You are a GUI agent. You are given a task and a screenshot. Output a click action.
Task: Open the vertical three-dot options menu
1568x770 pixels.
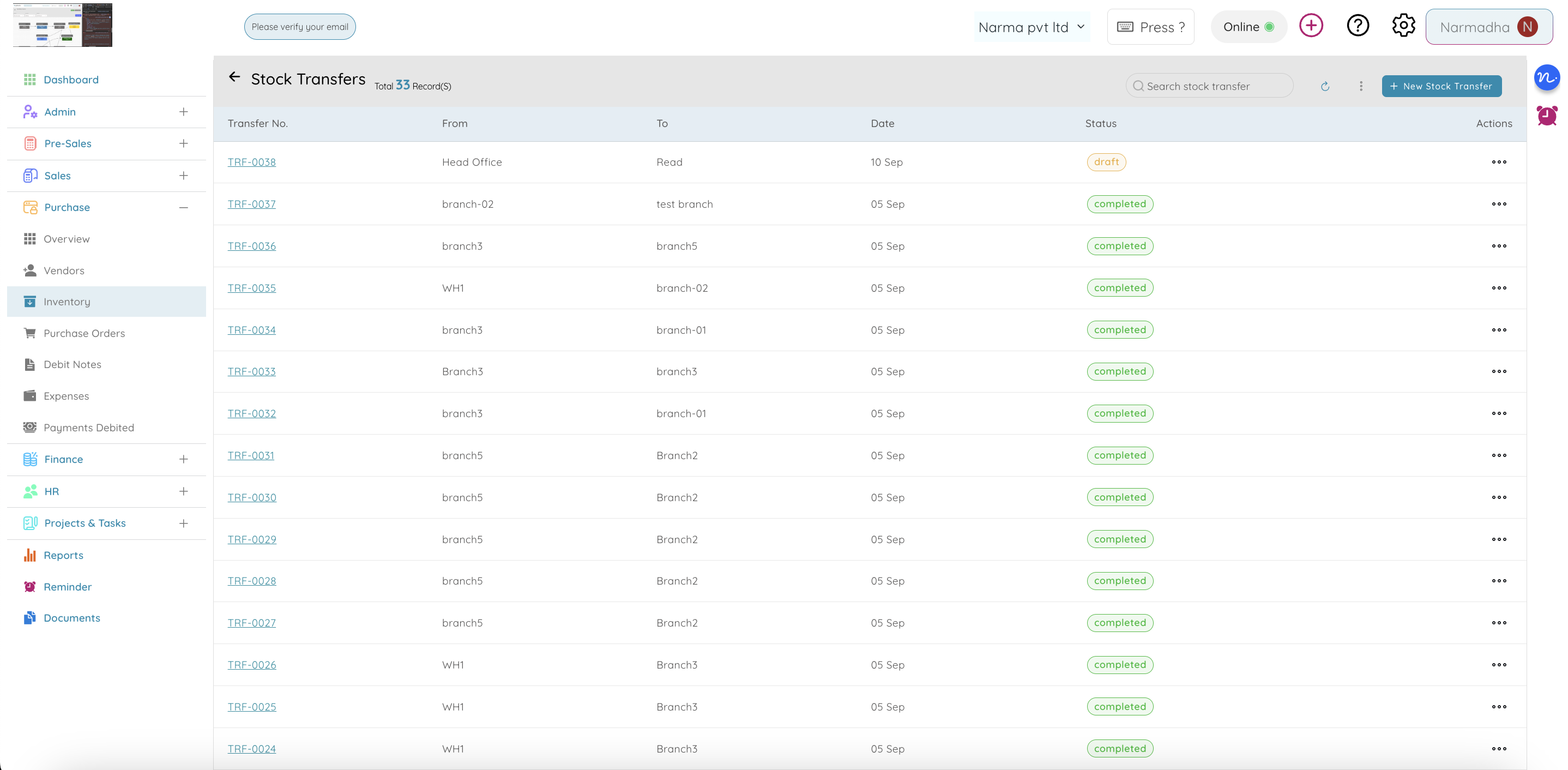1361,87
